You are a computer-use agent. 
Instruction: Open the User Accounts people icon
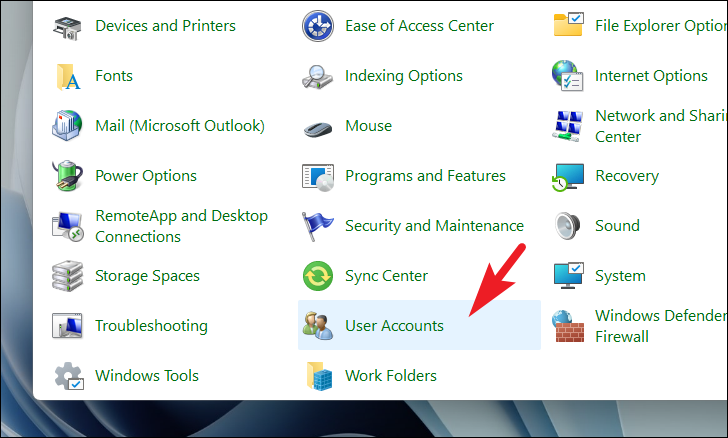[x=318, y=326]
